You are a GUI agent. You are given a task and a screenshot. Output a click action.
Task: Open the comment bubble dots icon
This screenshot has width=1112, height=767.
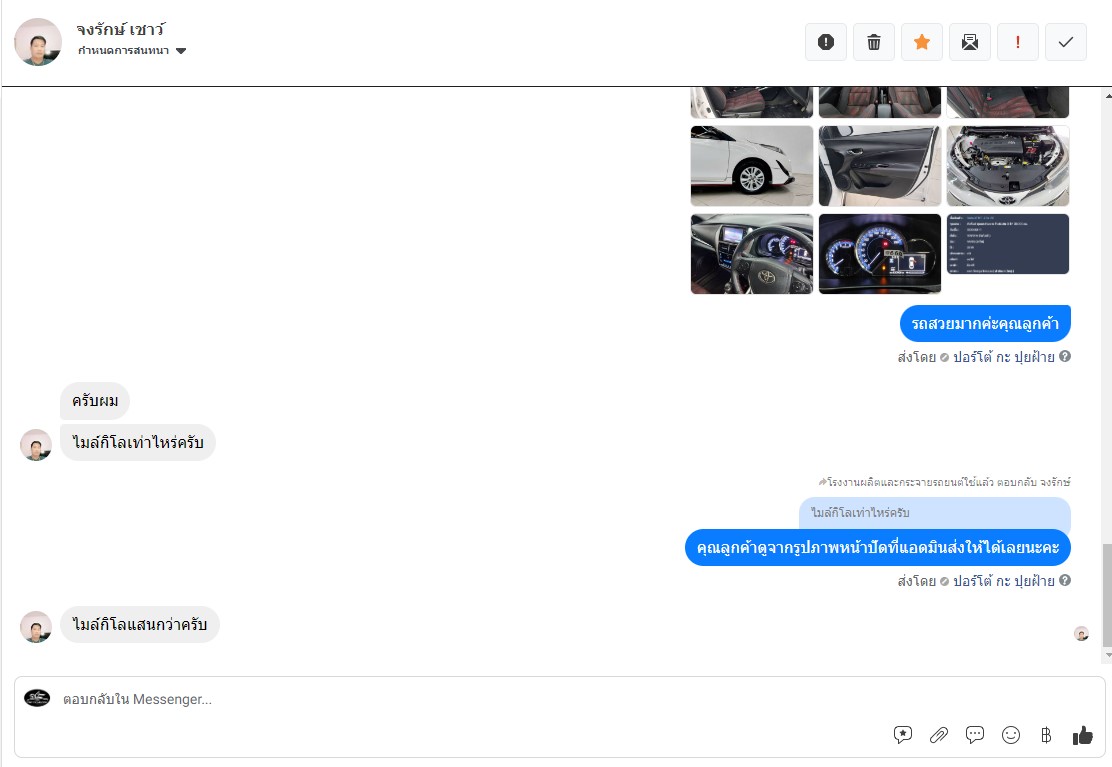pos(975,735)
